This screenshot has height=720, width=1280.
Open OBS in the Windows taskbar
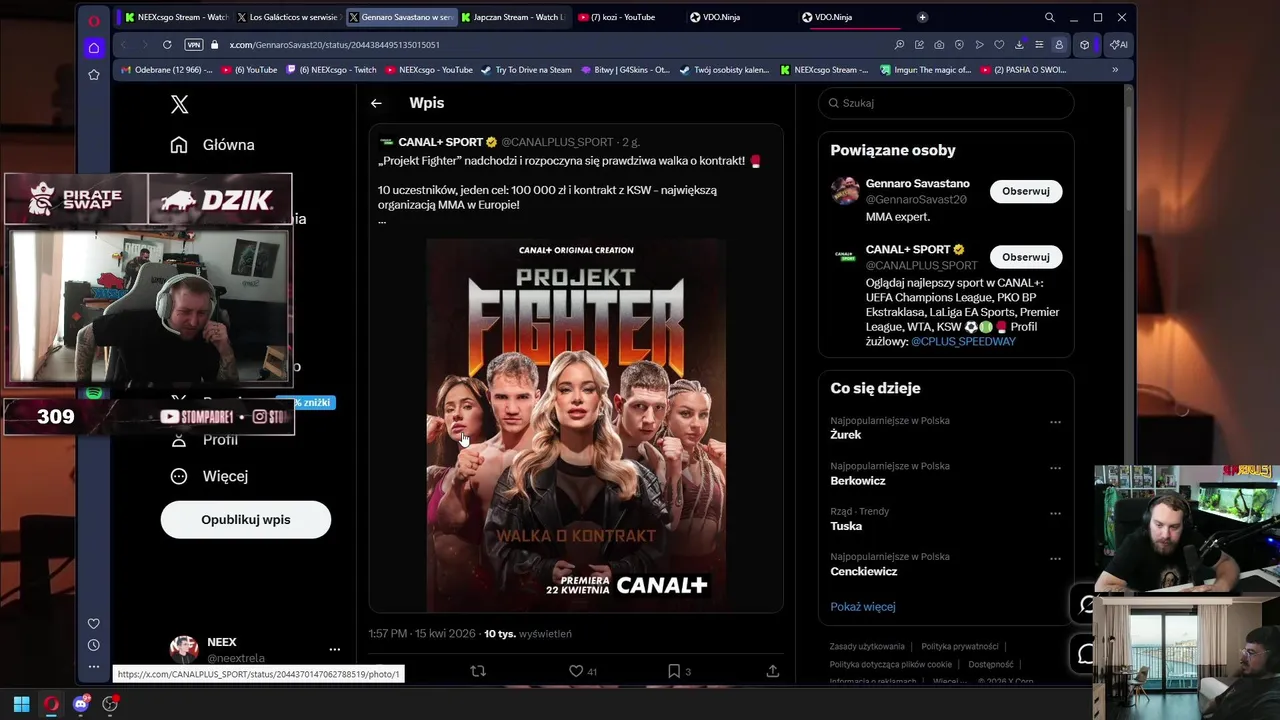pyautogui.click(x=110, y=704)
